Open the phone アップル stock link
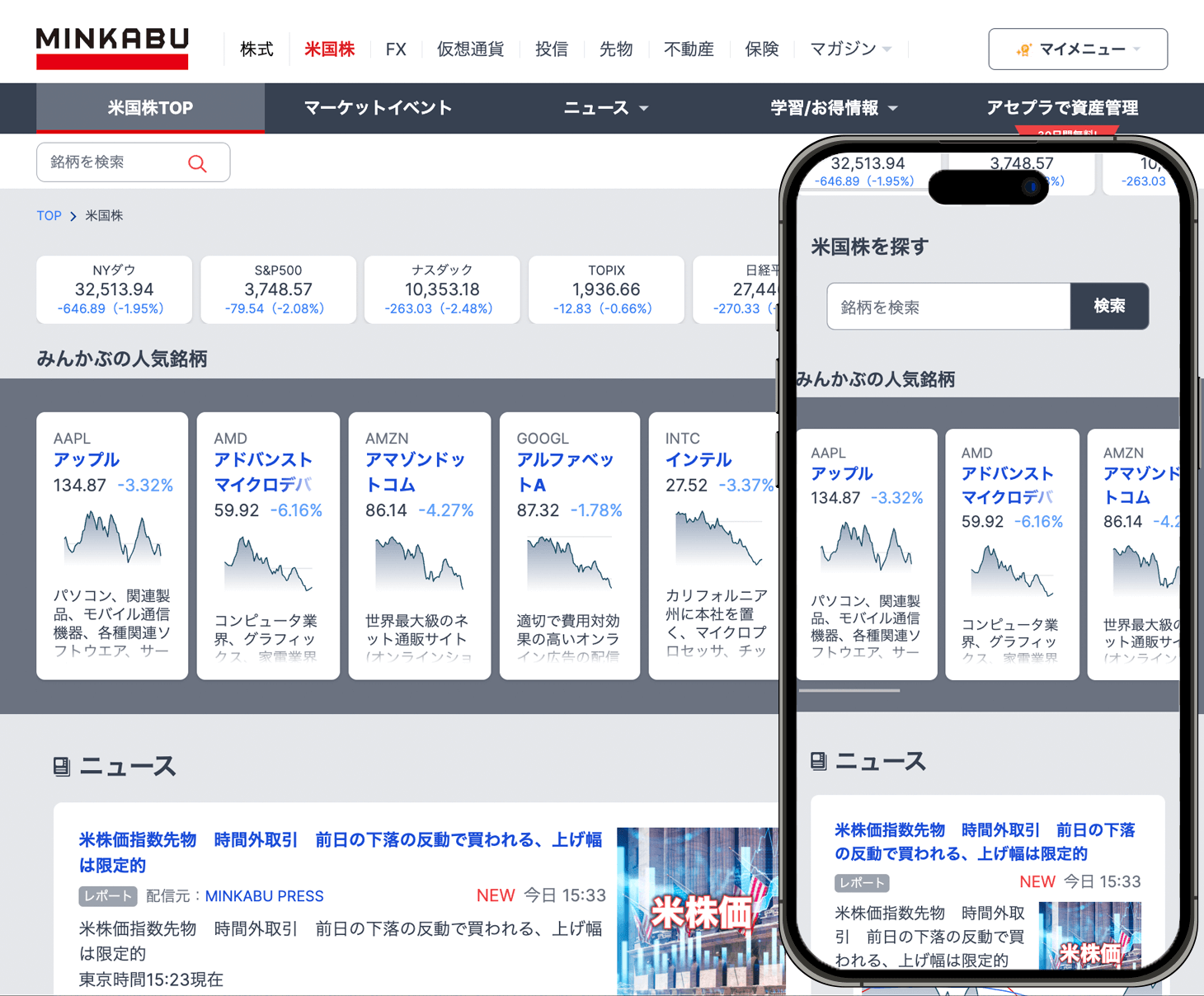Image resolution: width=1204 pixels, height=996 pixels. click(x=842, y=474)
